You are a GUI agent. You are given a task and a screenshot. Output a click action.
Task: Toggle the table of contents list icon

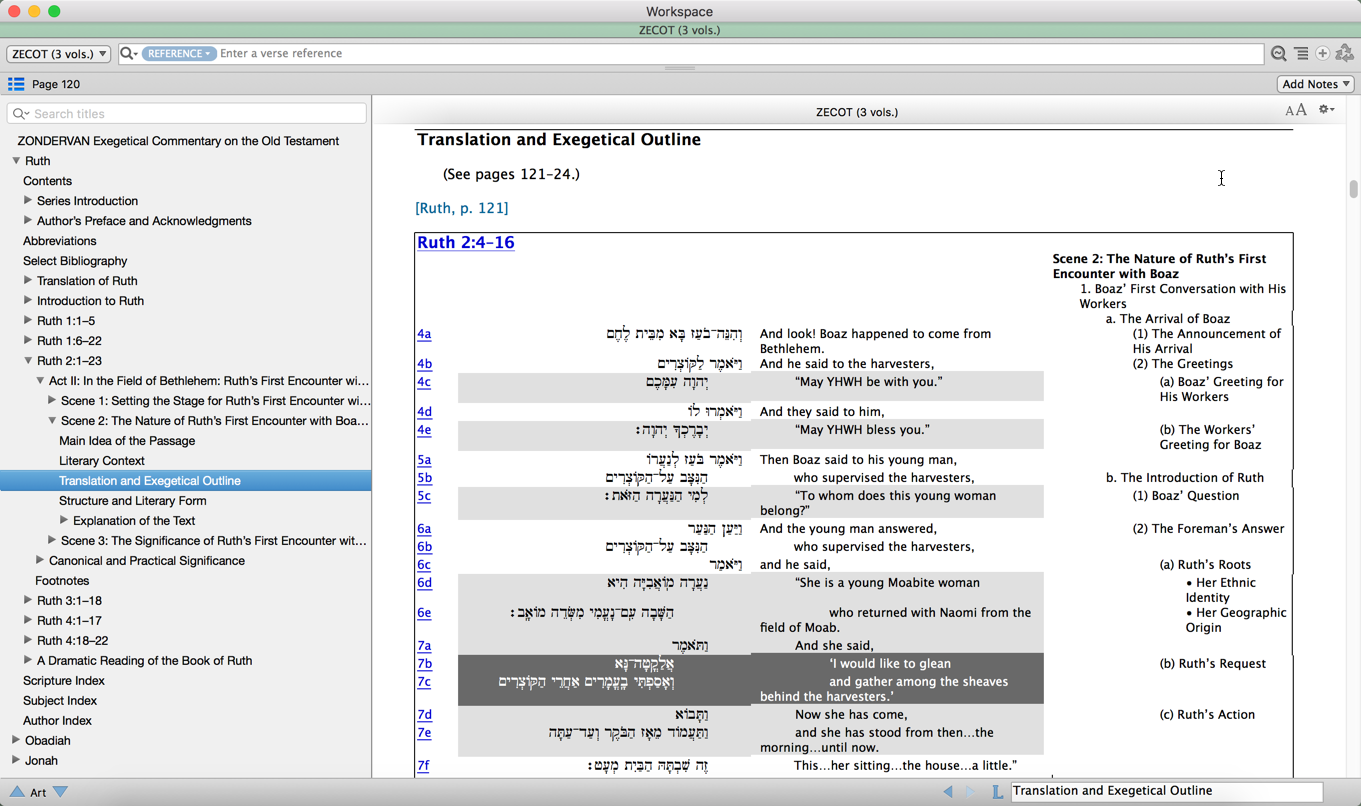(x=16, y=84)
